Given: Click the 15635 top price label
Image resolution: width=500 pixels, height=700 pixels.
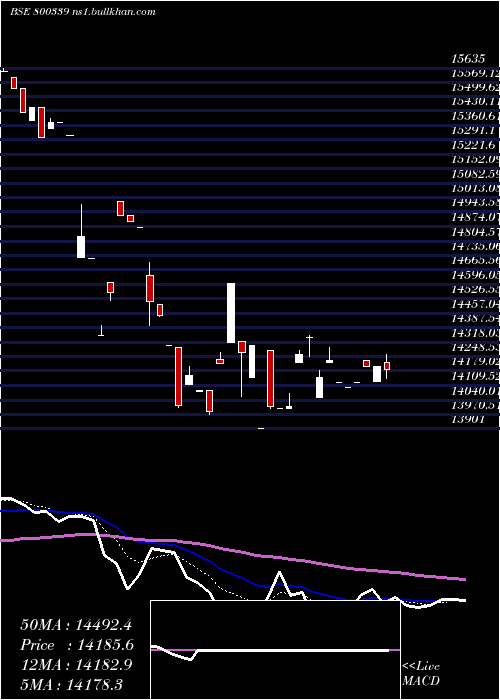Looking at the screenshot, I should point(467,59).
